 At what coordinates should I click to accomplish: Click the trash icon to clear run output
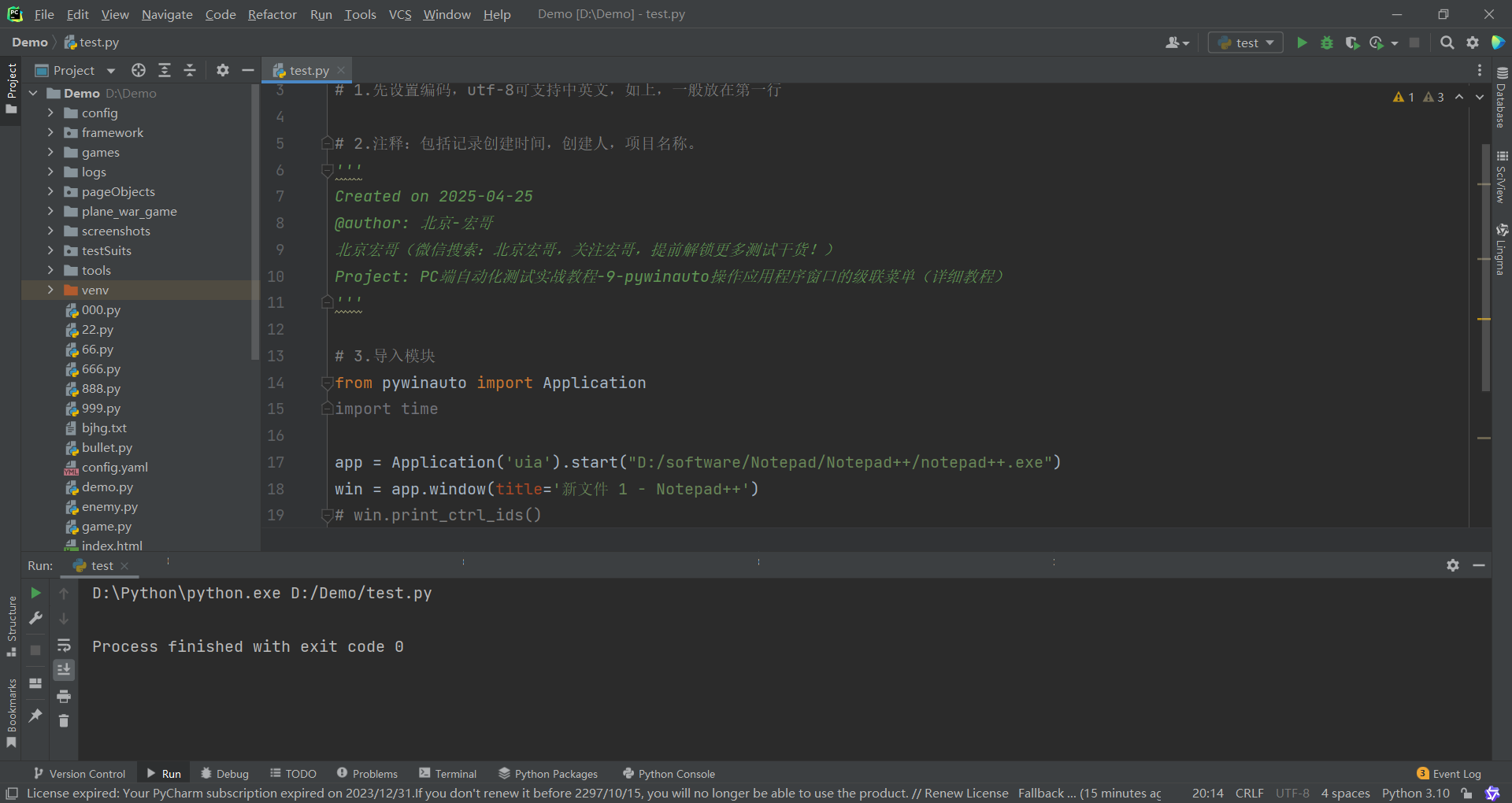(x=64, y=721)
